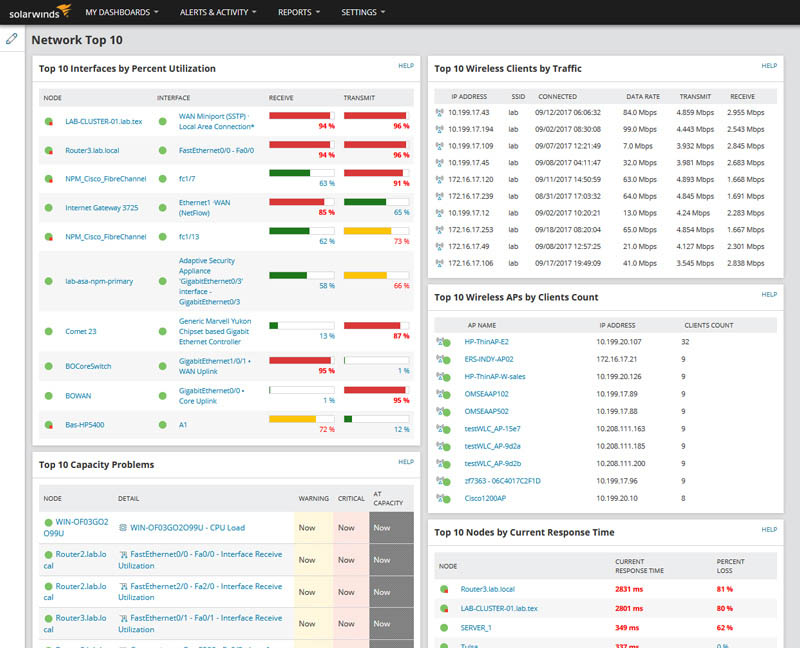
Task: Open the Ethernet1 WAN (NetFlow) interface link
Action: [204, 208]
